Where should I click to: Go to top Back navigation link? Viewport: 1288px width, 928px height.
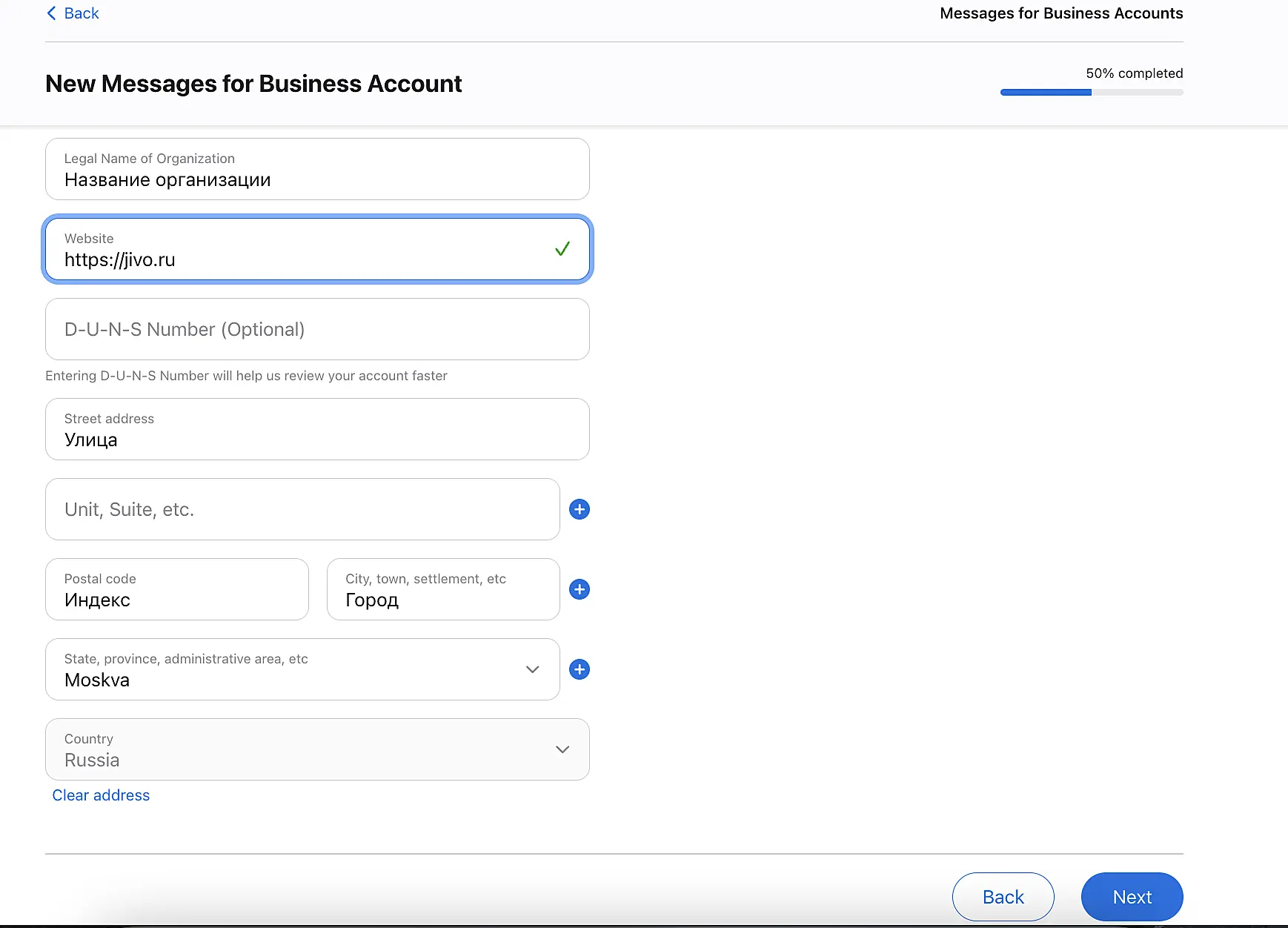pyautogui.click(x=82, y=13)
